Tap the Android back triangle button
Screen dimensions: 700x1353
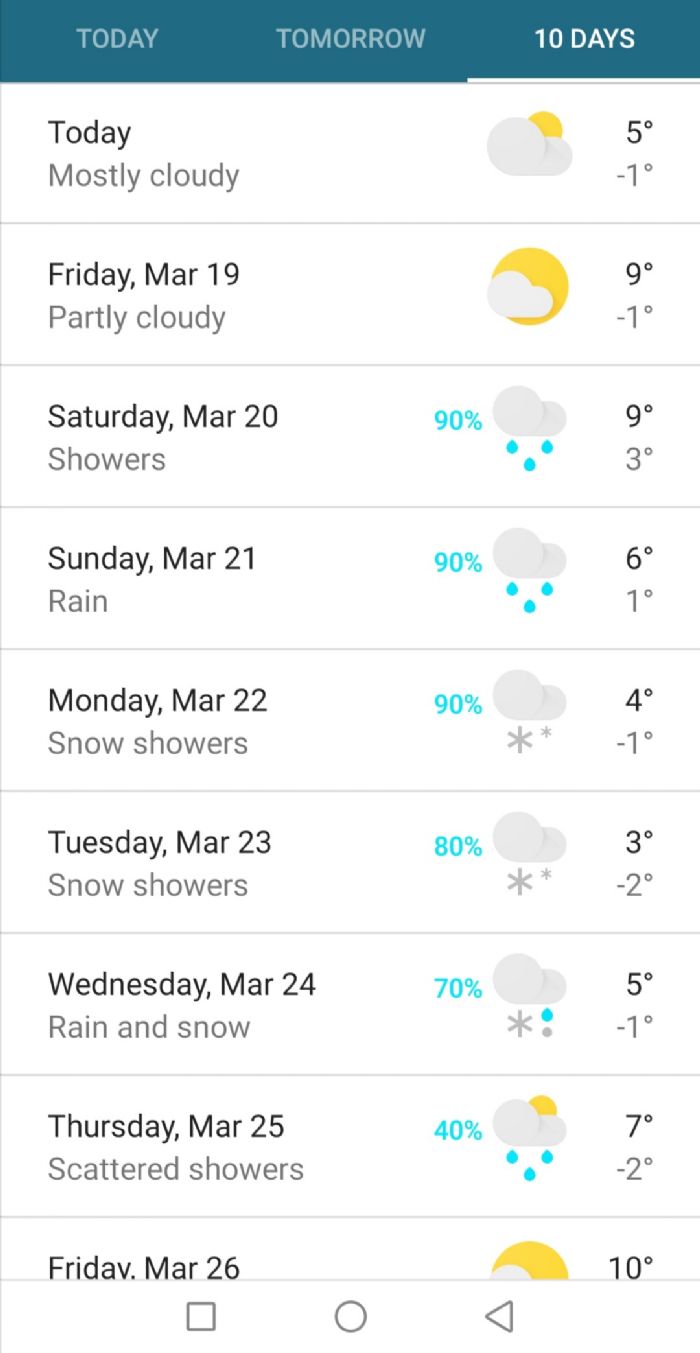click(499, 1316)
